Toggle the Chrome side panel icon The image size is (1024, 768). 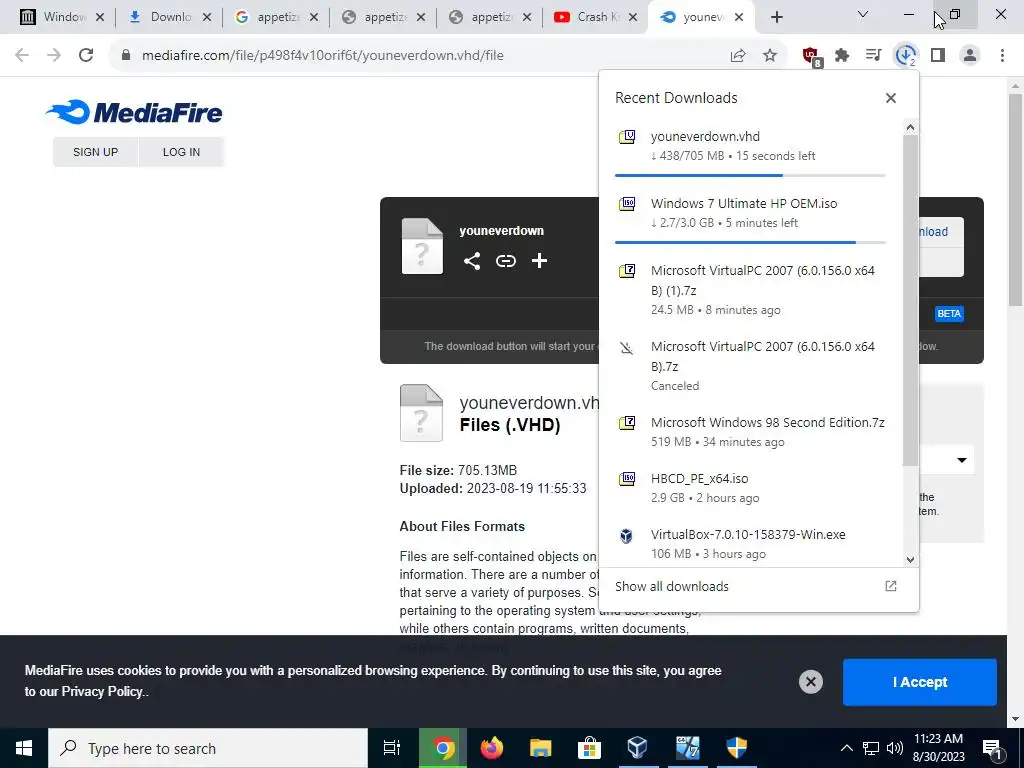(938, 56)
